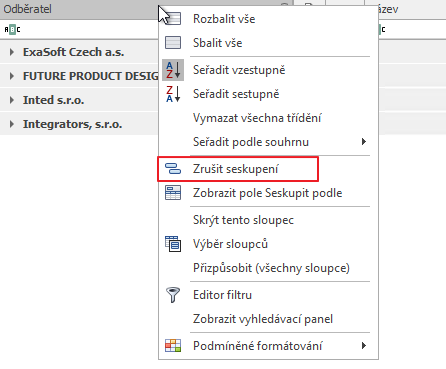The height and width of the screenshot is (369, 446).
Task: Select the Z-A descending sort icon
Action: click(173, 94)
